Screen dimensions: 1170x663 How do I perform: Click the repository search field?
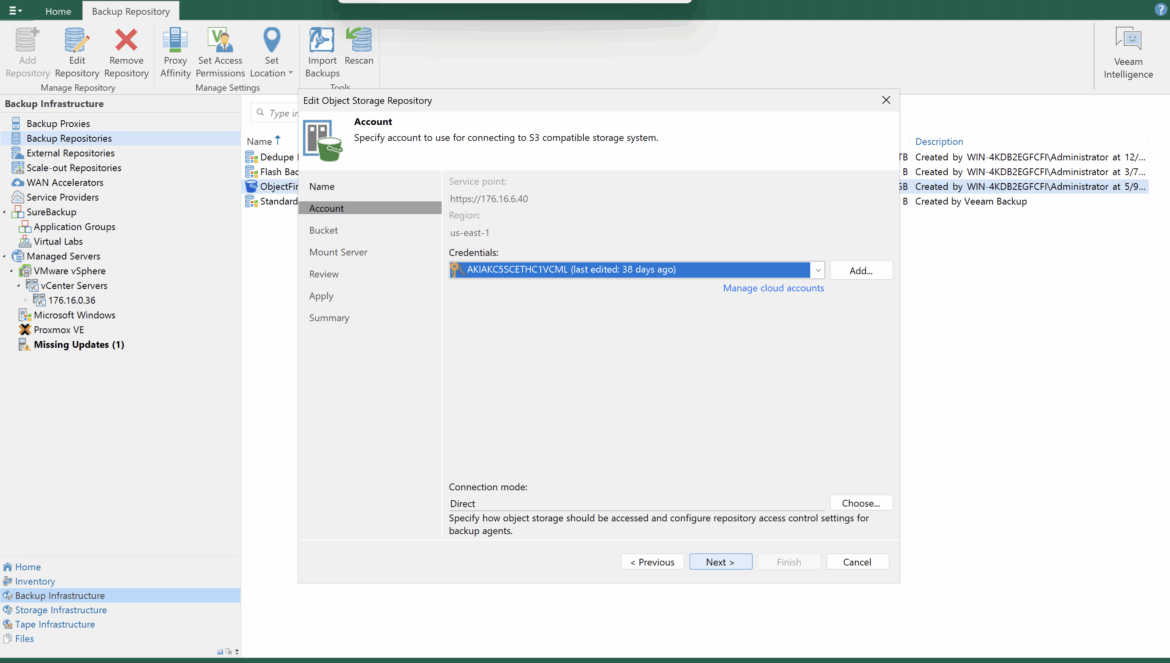[275, 113]
